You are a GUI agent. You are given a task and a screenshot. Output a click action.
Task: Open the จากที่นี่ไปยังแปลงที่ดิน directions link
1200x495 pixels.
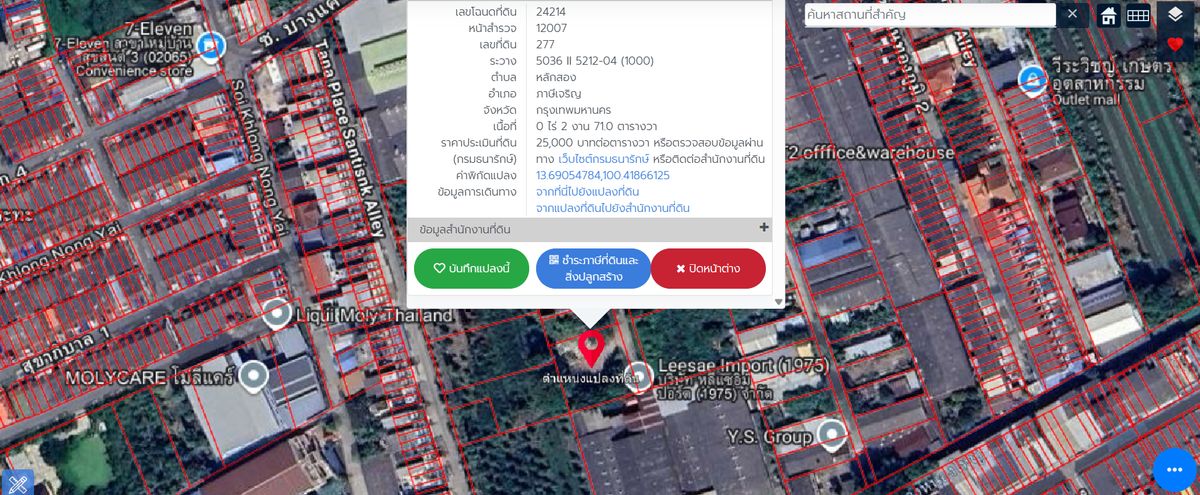tap(588, 191)
